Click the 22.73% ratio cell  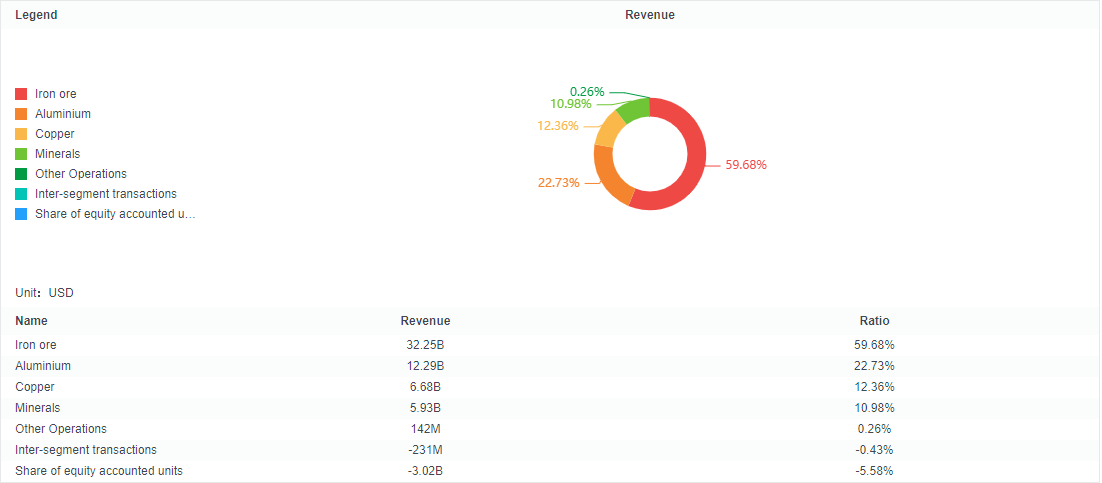[x=875, y=366]
